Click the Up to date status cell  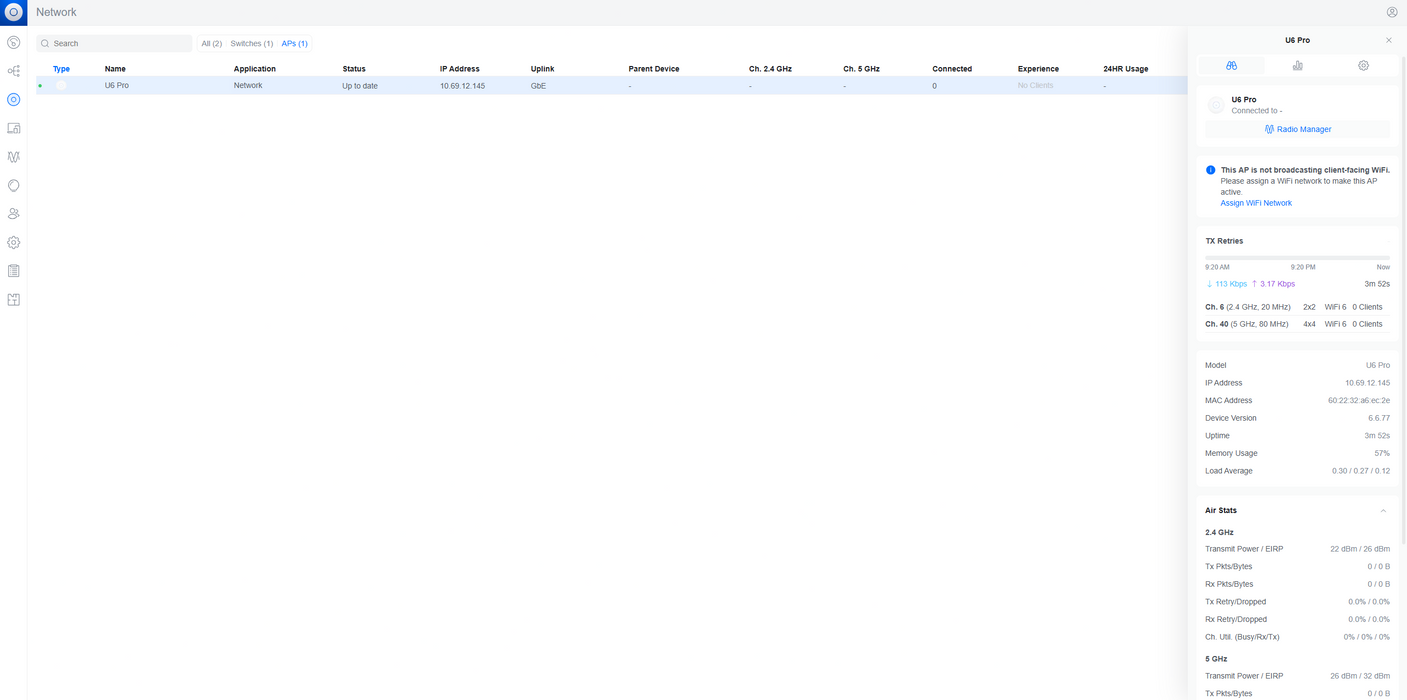[360, 86]
